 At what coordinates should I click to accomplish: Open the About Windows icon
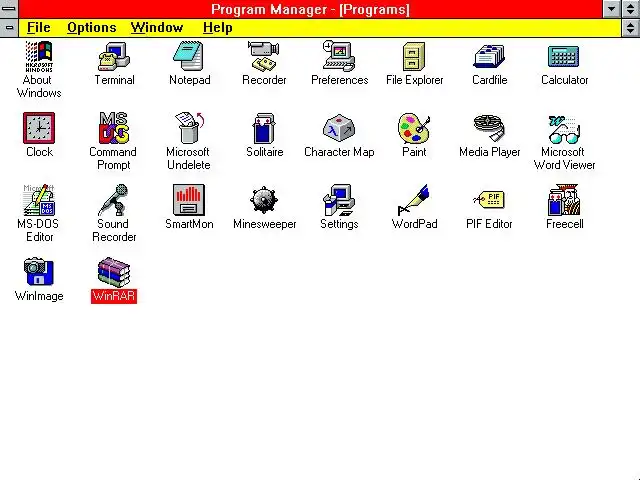pyautogui.click(x=39, y=56)
